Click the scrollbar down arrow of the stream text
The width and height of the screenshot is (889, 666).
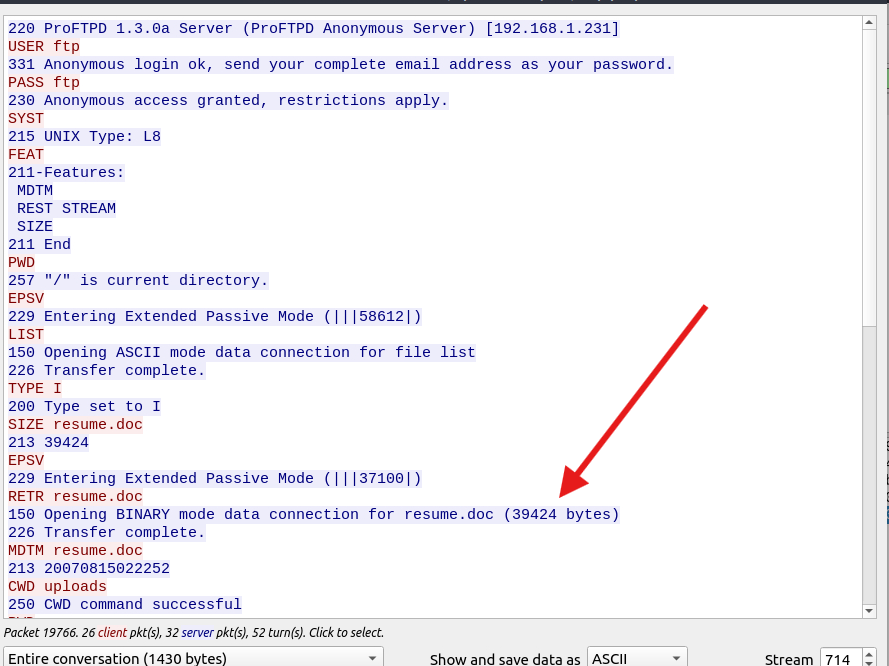pos(869,611)
